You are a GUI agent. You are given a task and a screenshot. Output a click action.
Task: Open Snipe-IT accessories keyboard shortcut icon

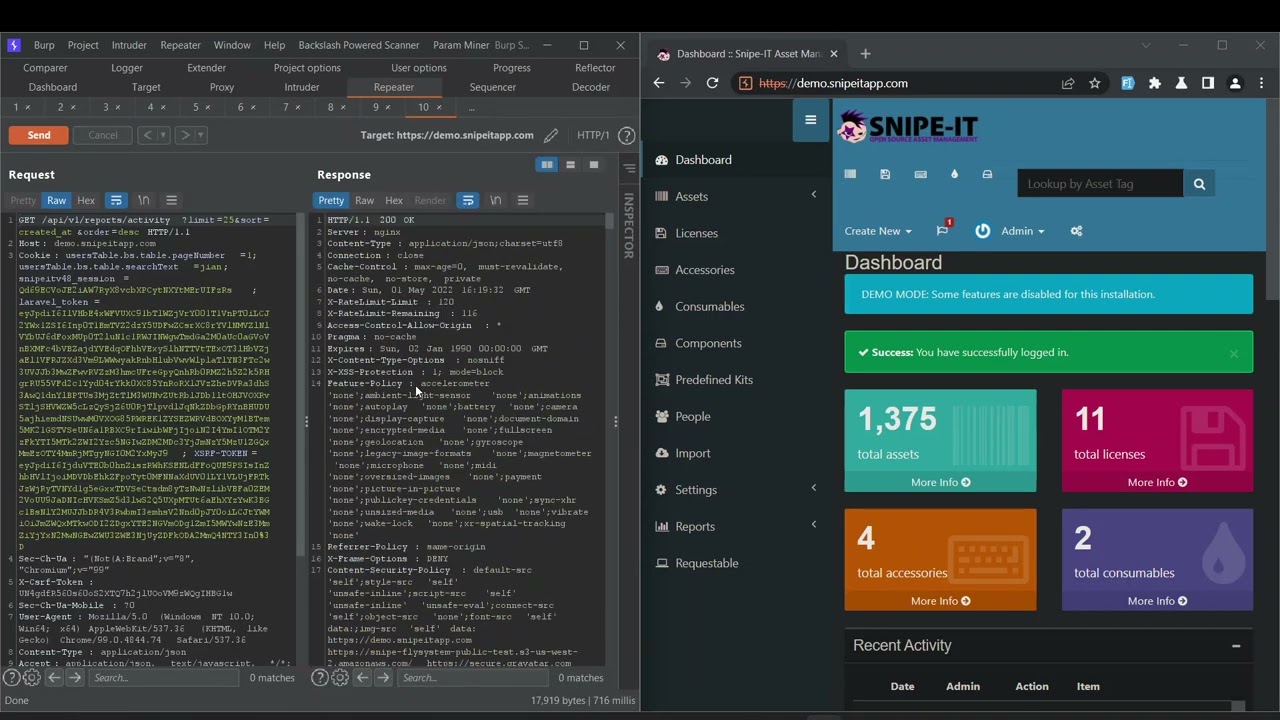click(x=920, y=174)
